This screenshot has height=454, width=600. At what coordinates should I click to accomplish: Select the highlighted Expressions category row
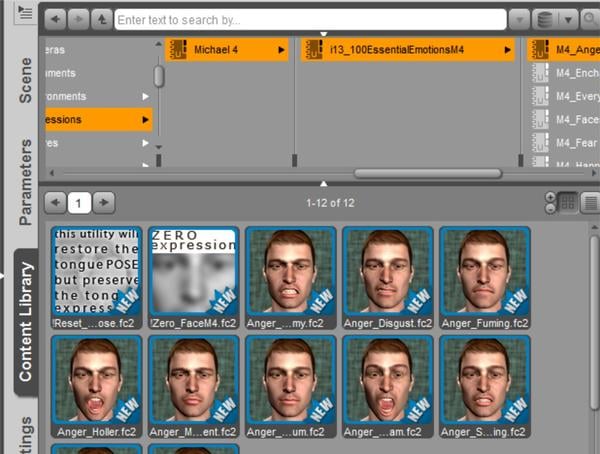[x=99, y=119]
